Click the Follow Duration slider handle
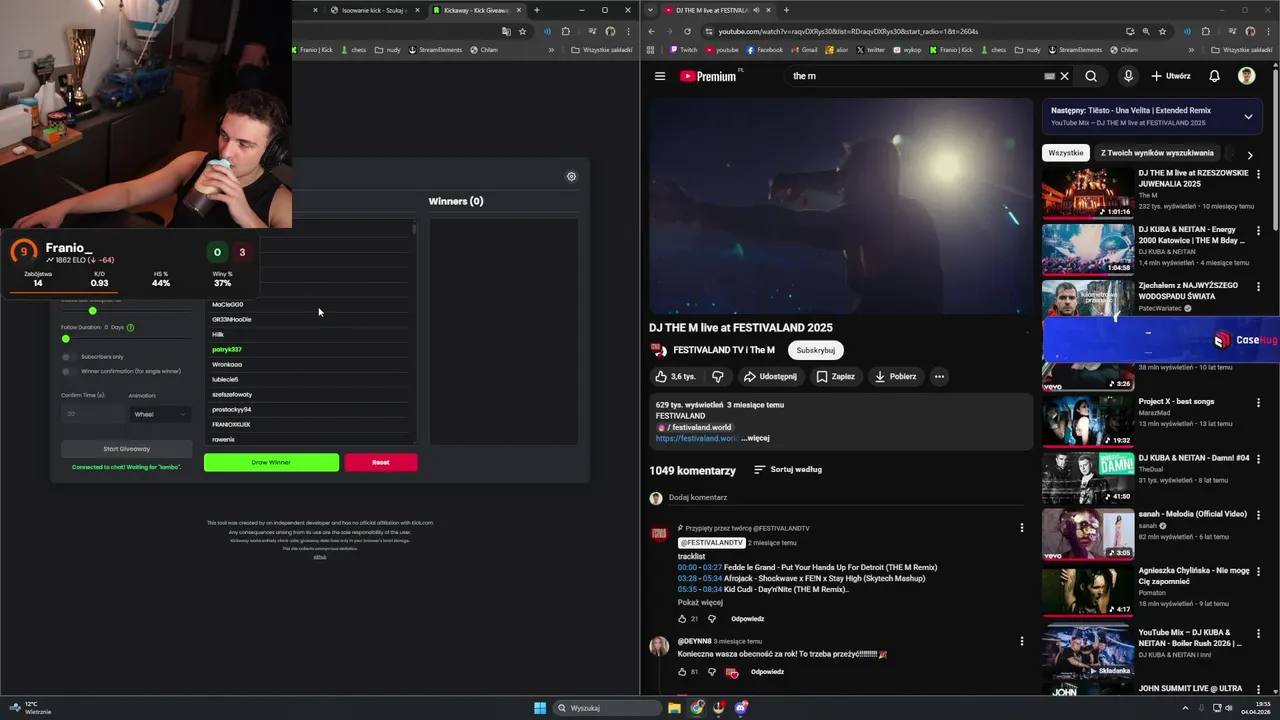Image resolution: width=1280 pixels, height=720 pixels. (66, 339)
